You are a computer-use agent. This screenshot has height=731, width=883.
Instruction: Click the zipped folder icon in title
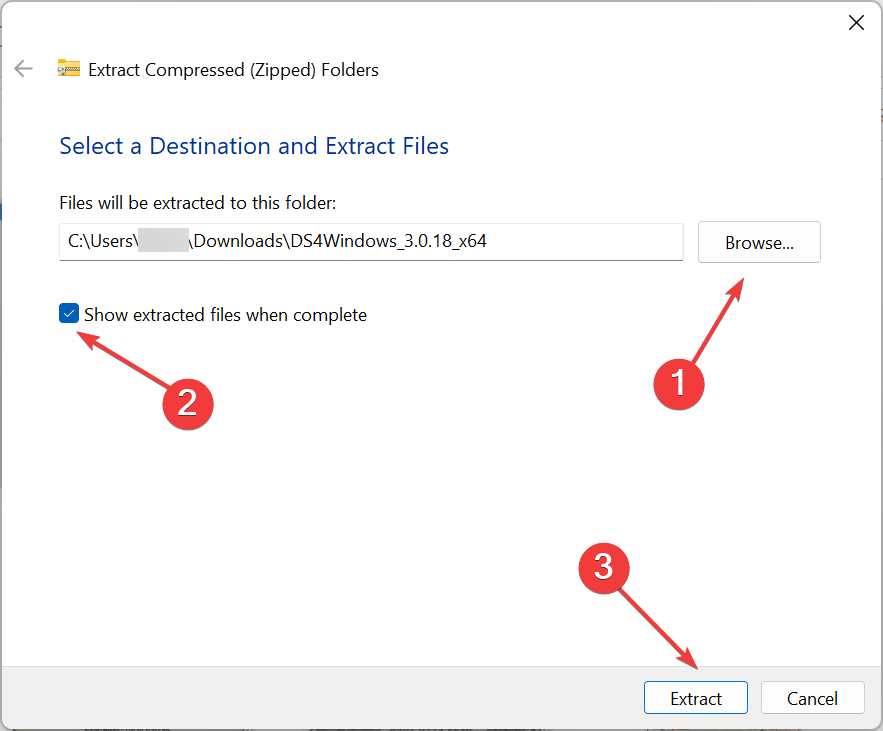[x=68, y=69]
